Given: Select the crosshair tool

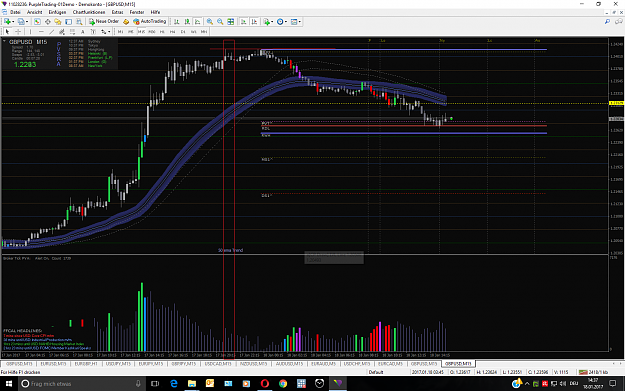Looking at the screenshot, I should pos(18,31).
